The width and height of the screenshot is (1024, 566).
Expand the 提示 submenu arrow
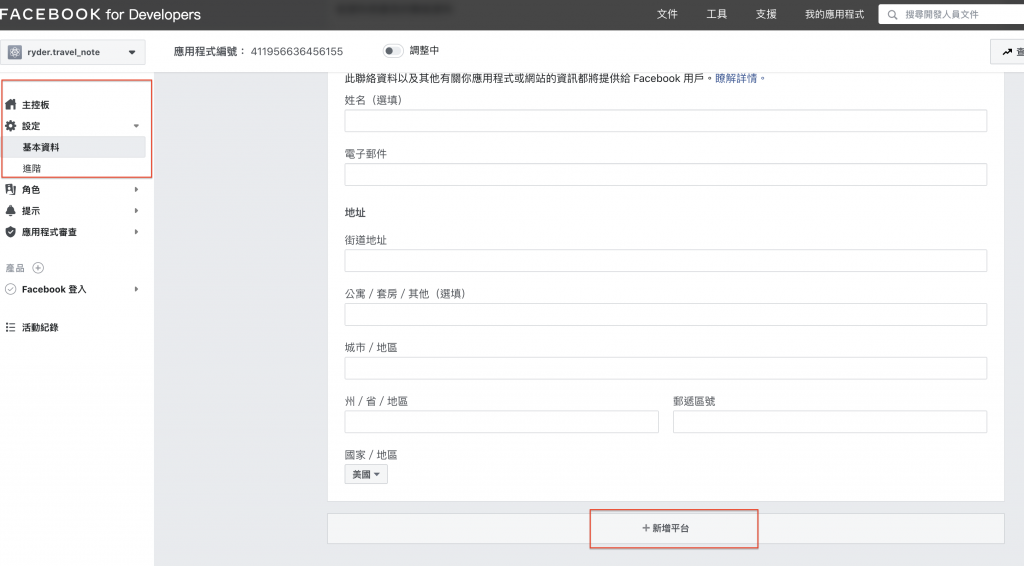pyautogui.click(x=136, y=210)
